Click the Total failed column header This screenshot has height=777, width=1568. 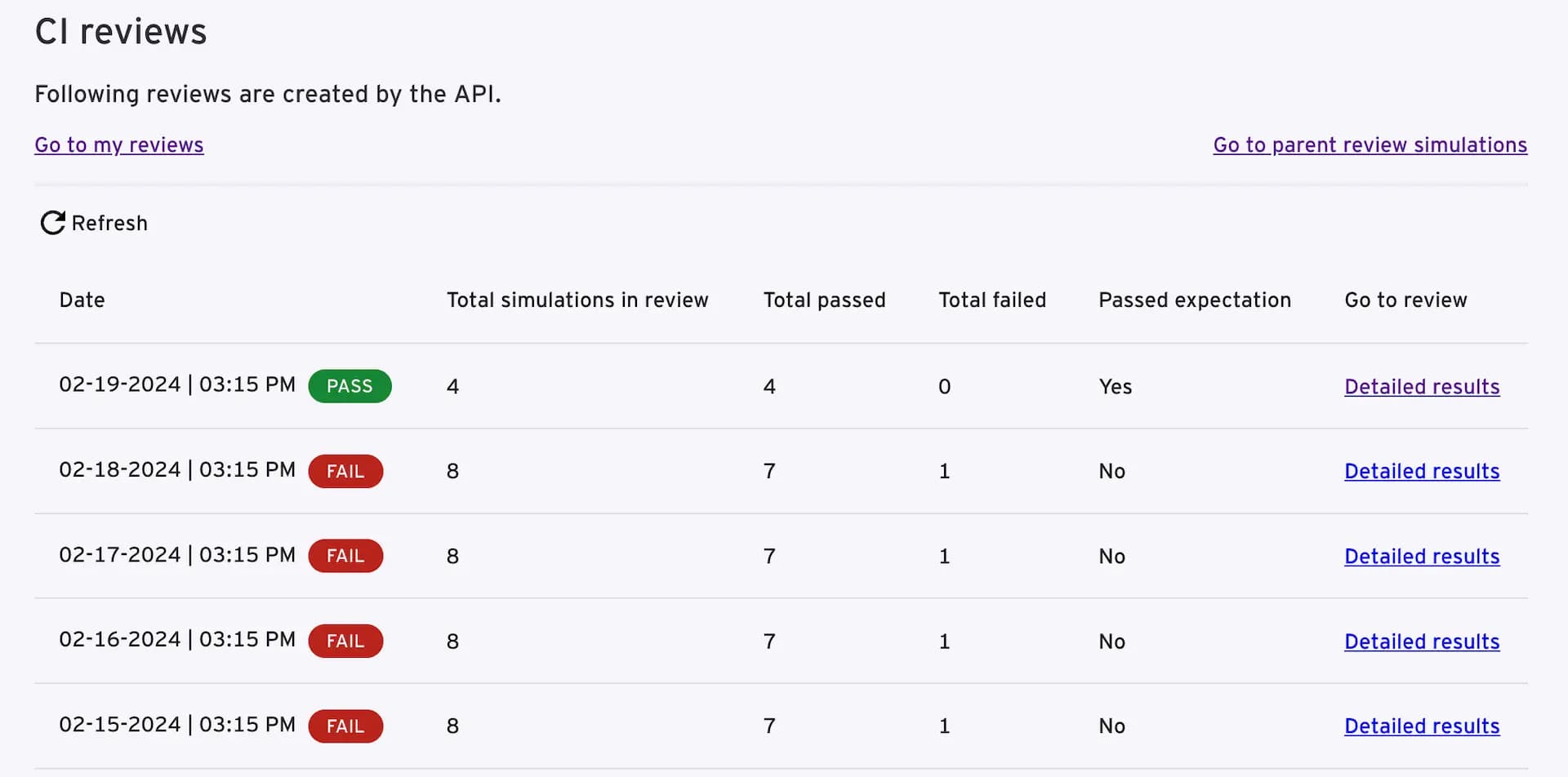[992, 300]
